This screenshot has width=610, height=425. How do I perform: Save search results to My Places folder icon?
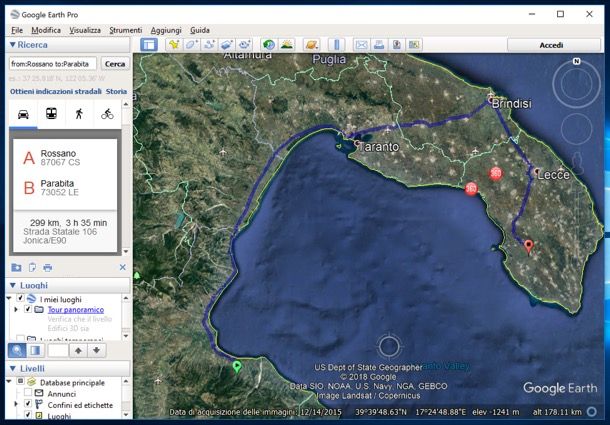click(16, 267)
